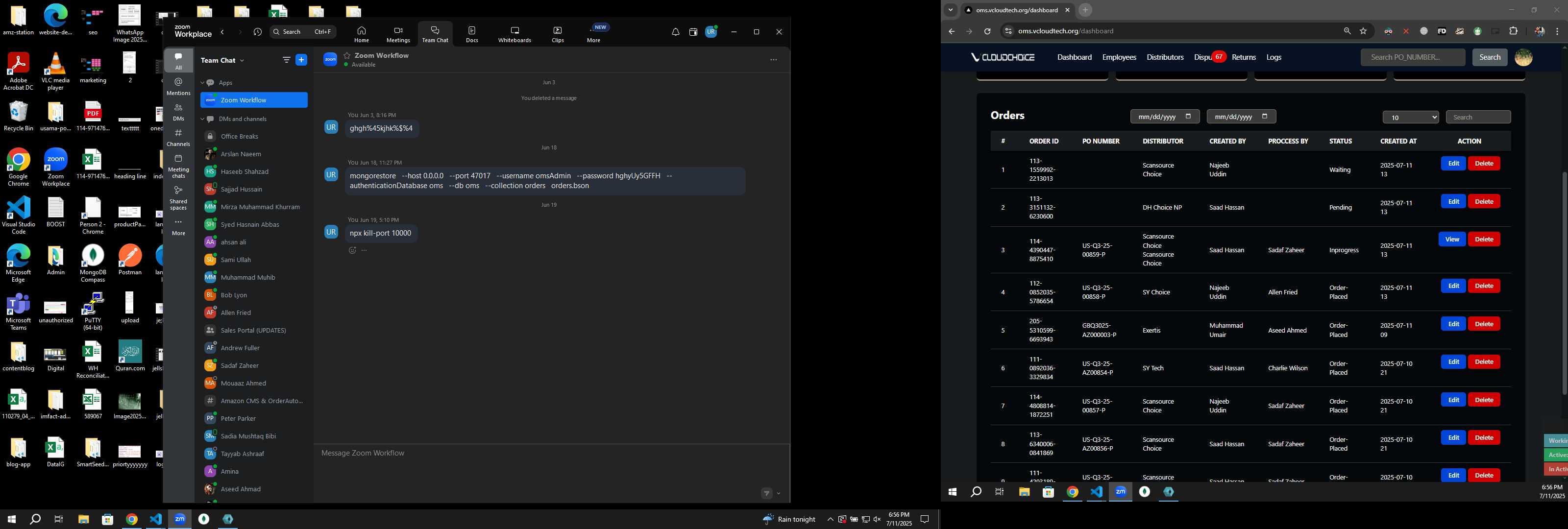Open chat filter icon beside Team Chat
Image resolution: width=1568 pixels, height=529 pixels.
point(286,60)
